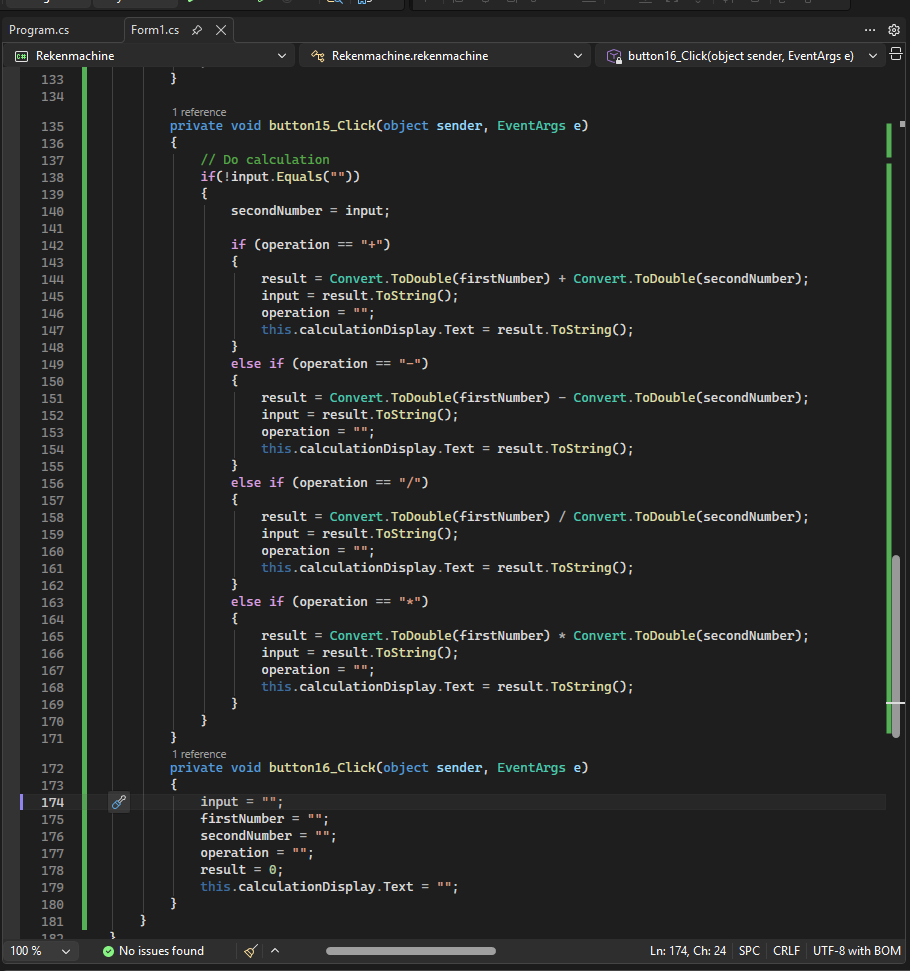Click 'input = "";' on line 174

(242, 802)
